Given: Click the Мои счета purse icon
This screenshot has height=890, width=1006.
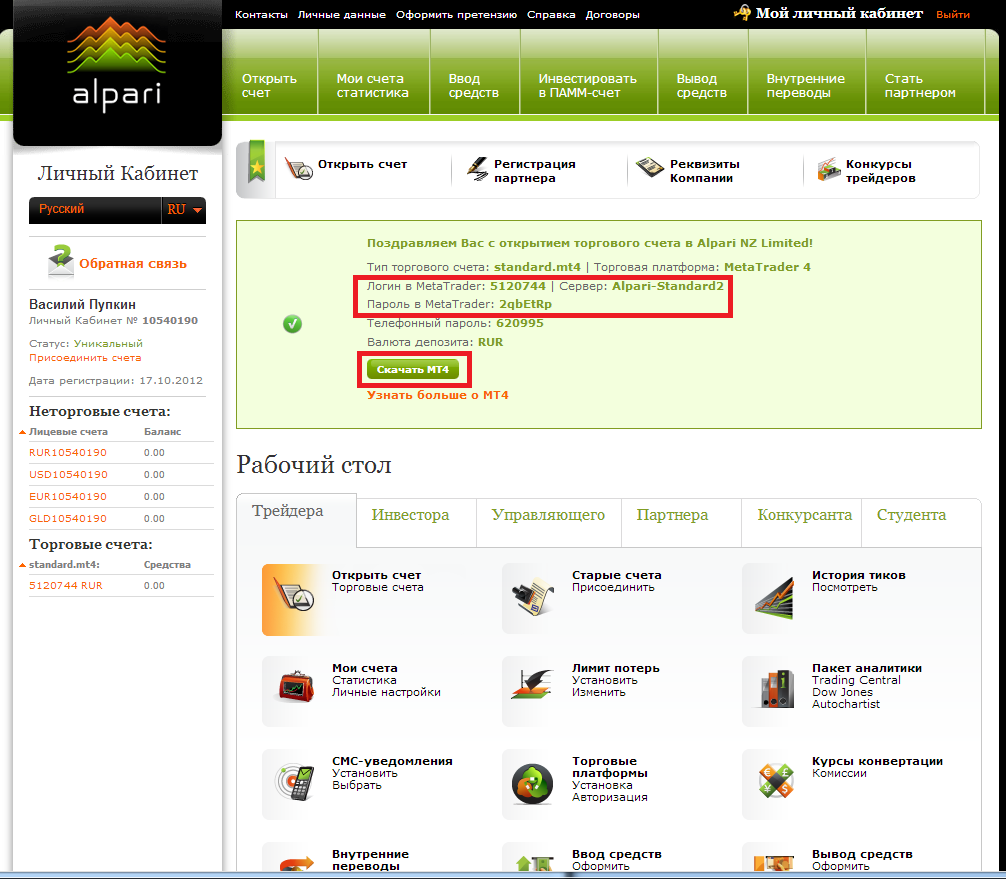Looking at the screenshot, I should point(296,686).
